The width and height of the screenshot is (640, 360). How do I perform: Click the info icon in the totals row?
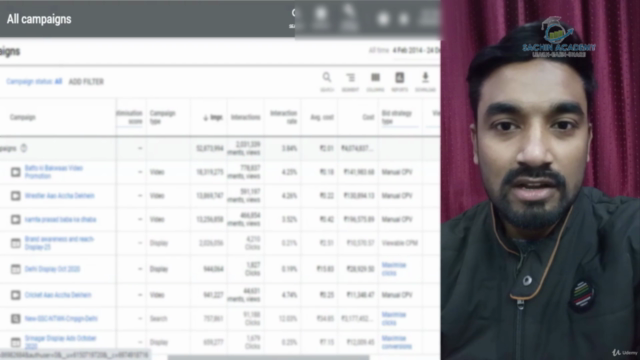(x=24, y=148)
